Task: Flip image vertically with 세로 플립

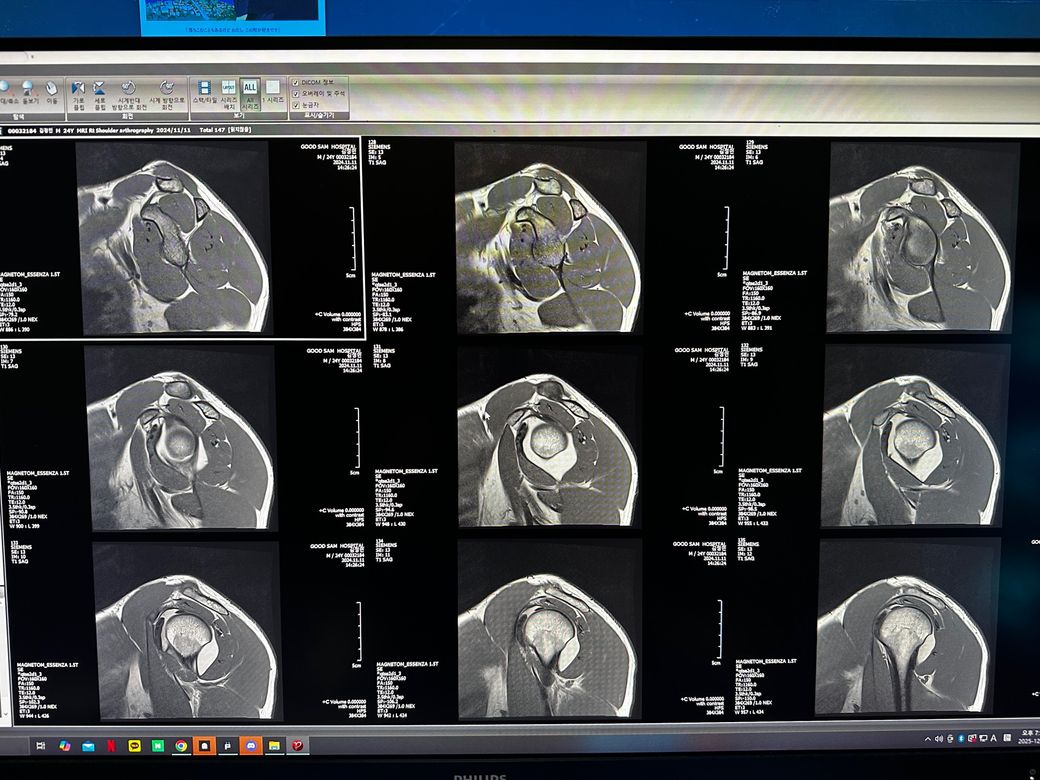Action: (x=99, y=91)
